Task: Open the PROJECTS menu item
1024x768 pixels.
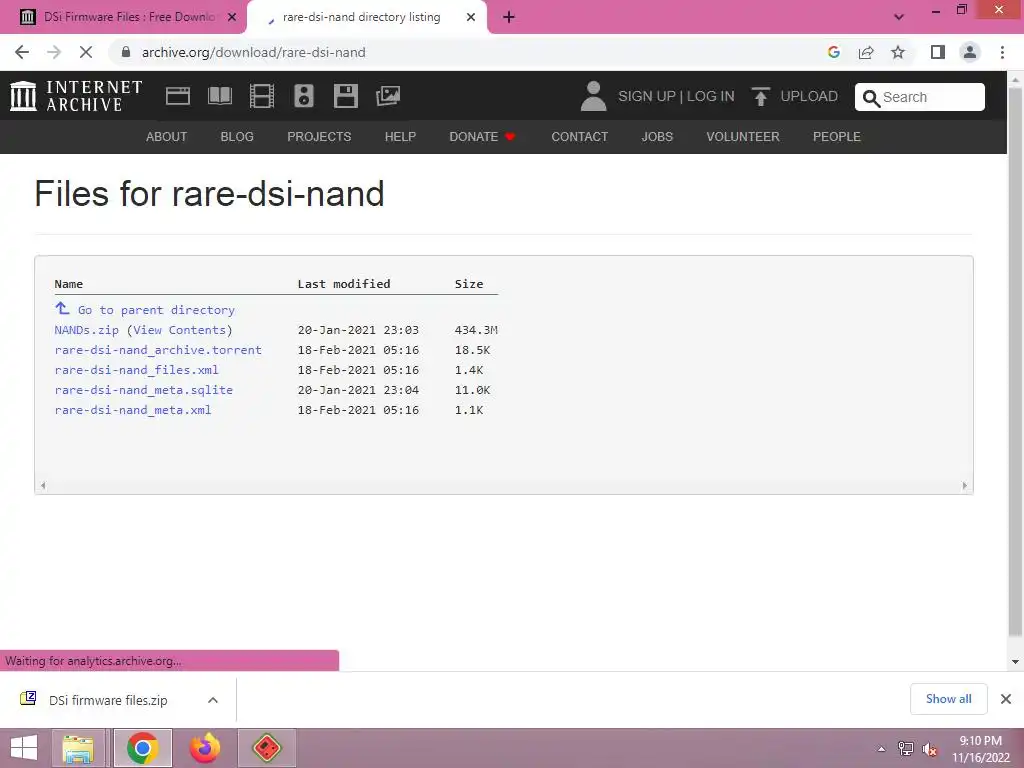Action: coord(319,136)
